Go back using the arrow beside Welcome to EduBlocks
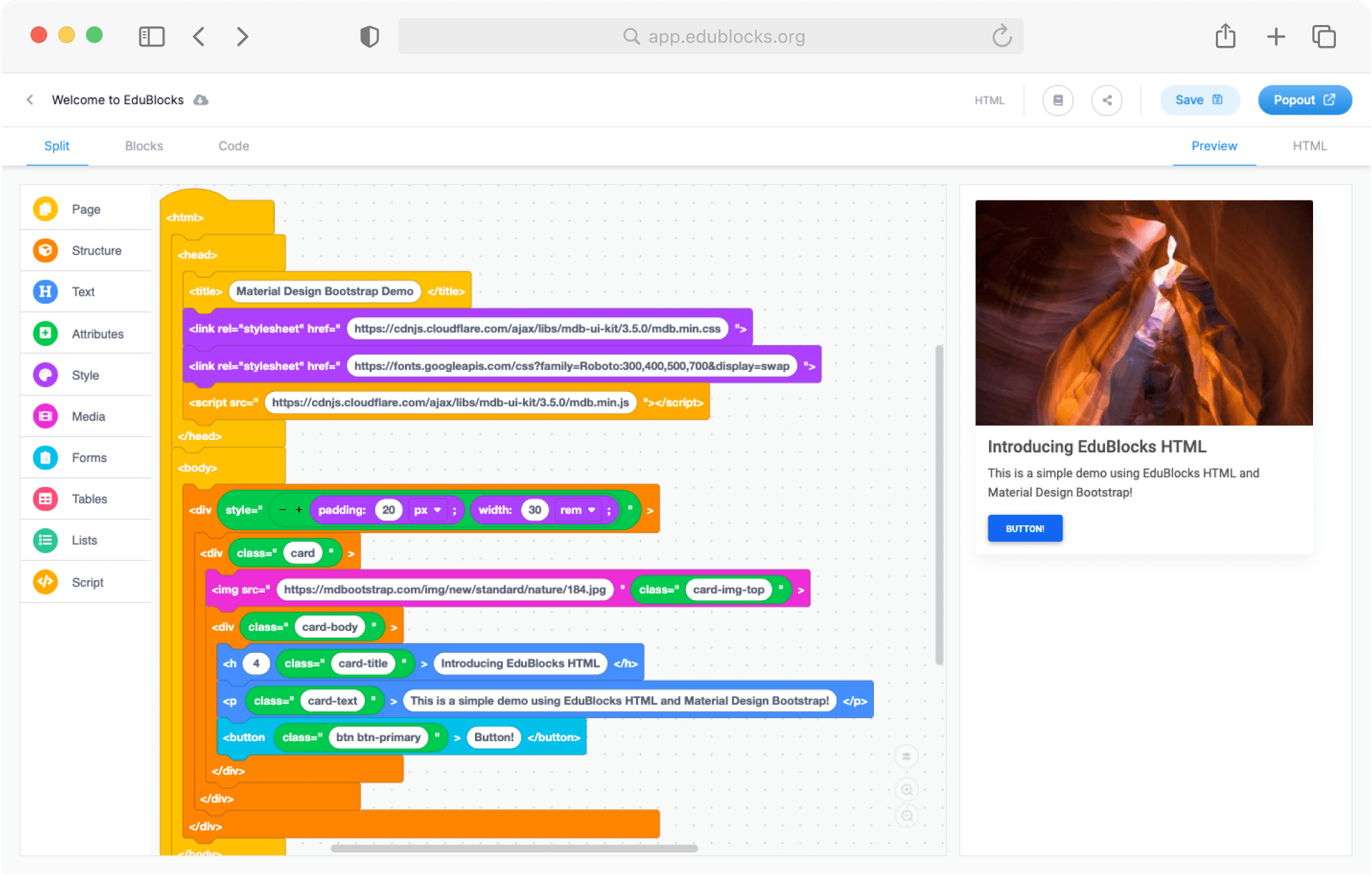The image size is (1372, 875). pyautogui.click(x=30, y=100)
